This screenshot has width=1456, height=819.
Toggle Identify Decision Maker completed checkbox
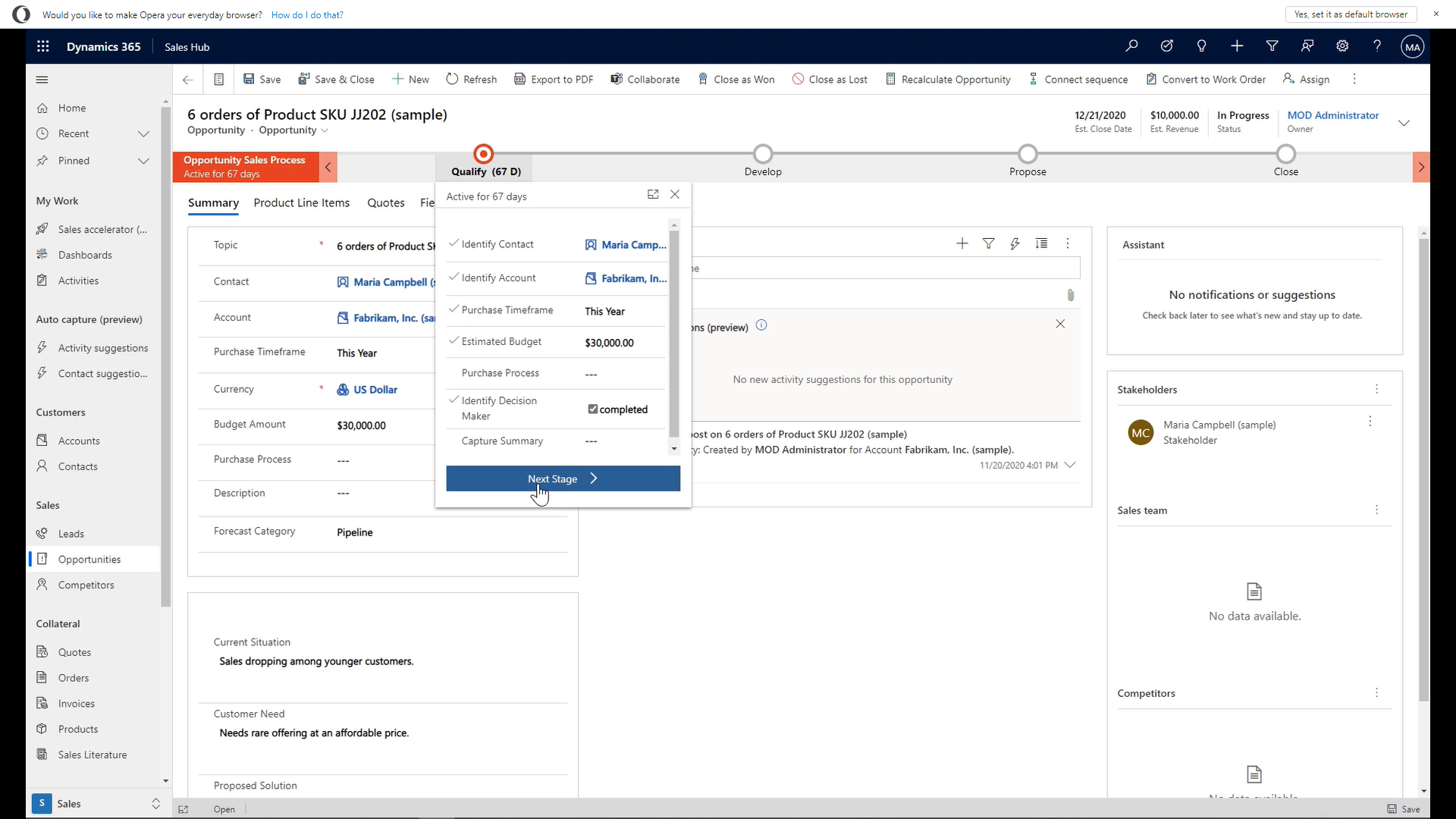click(593, 409)
